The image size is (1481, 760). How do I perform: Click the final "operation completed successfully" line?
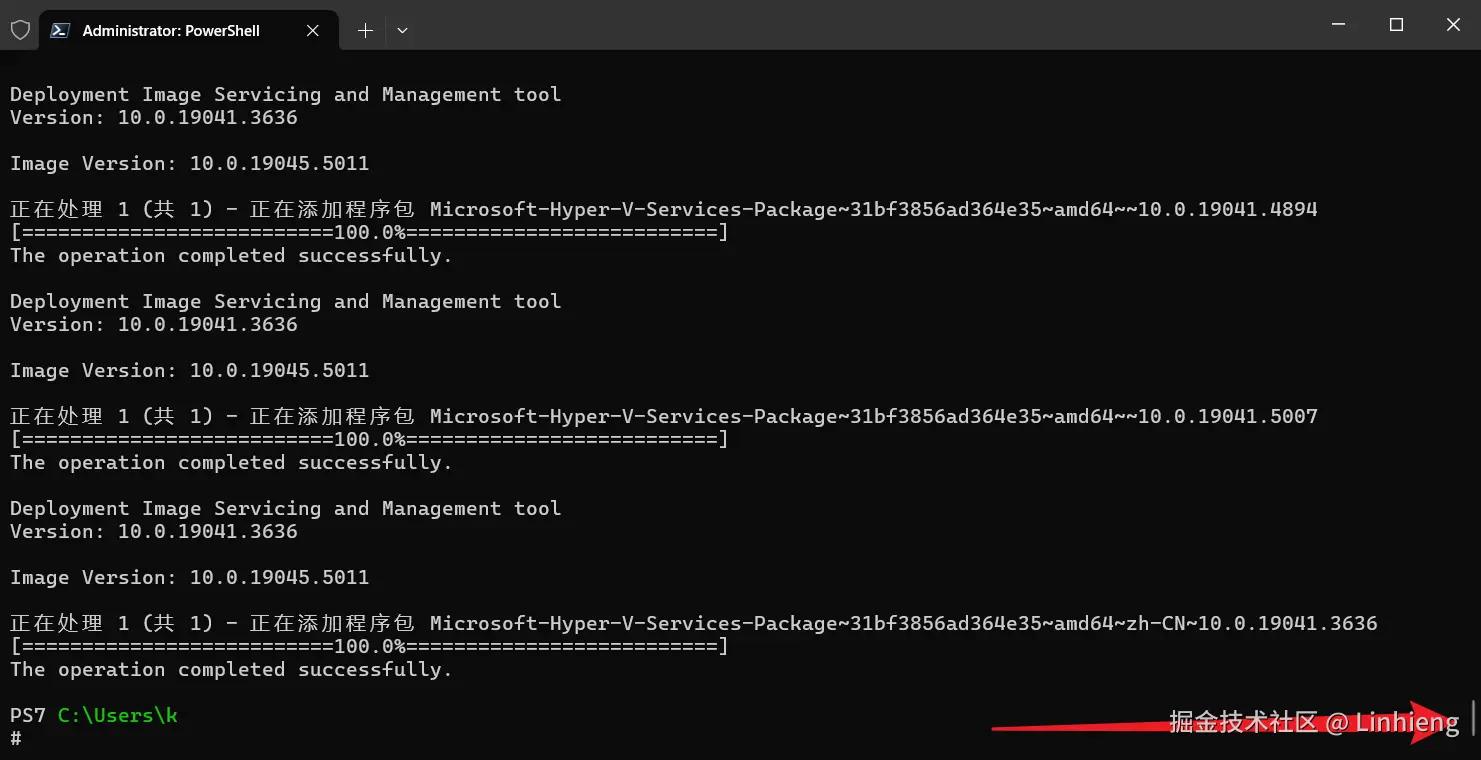[231, 669]
